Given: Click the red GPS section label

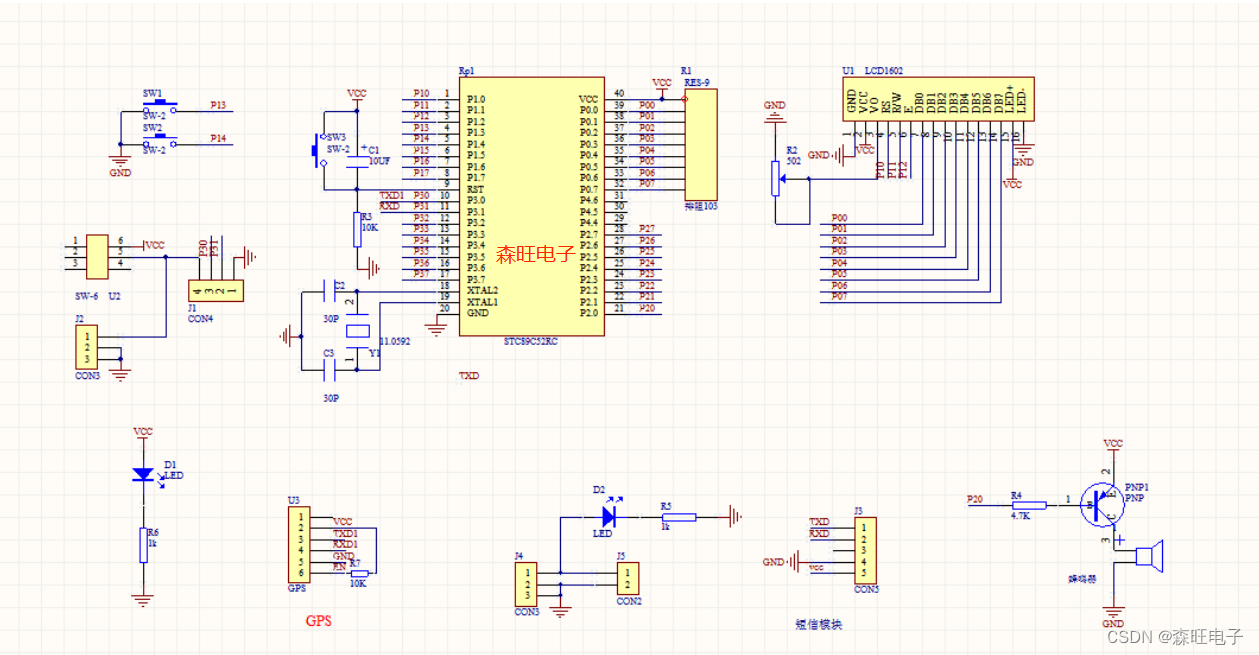Looking at the screenshot, I should pos(318,621).
